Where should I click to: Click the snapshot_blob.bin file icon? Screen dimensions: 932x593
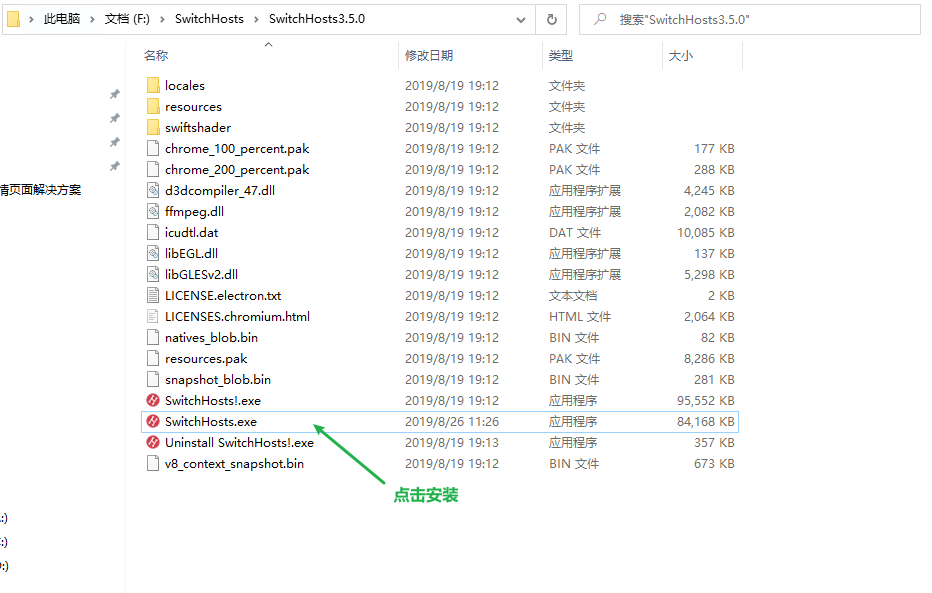pyautogui.click(x=153, y=379)
